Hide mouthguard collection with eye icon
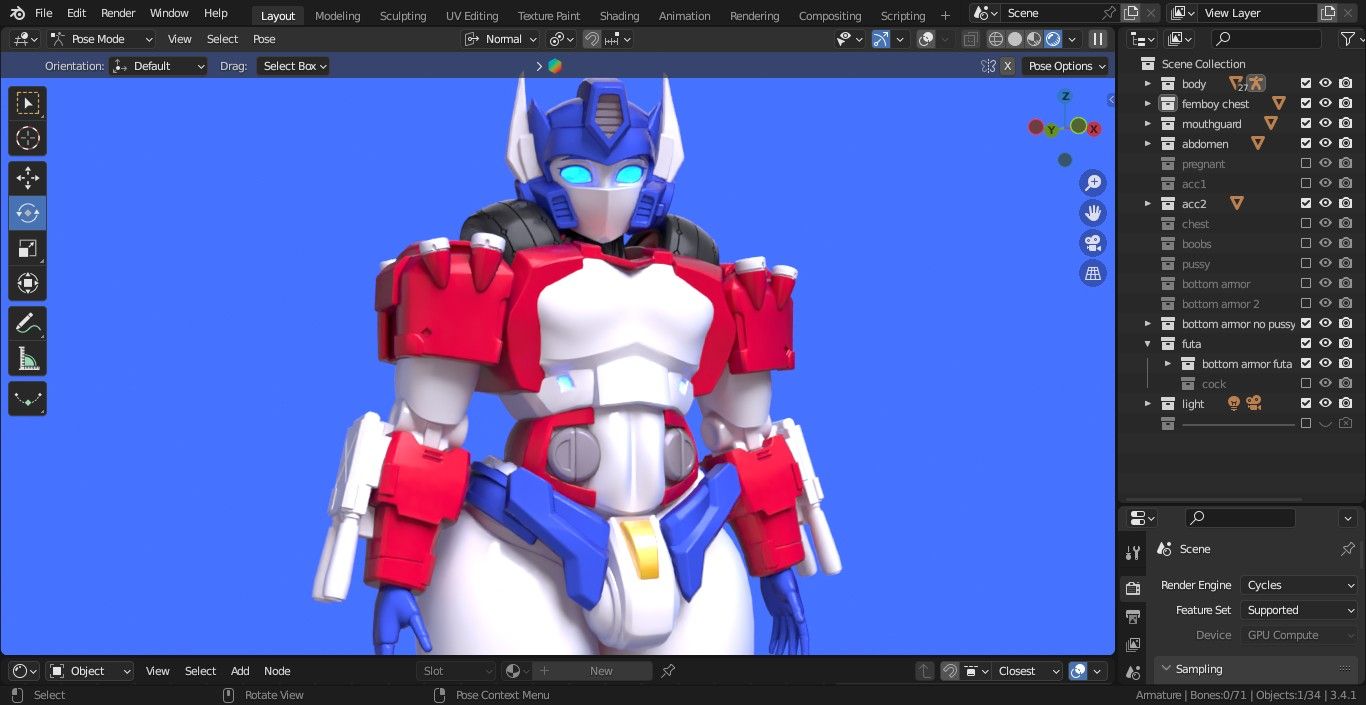The image size is (1366, 705). (x=1325, y=124)
